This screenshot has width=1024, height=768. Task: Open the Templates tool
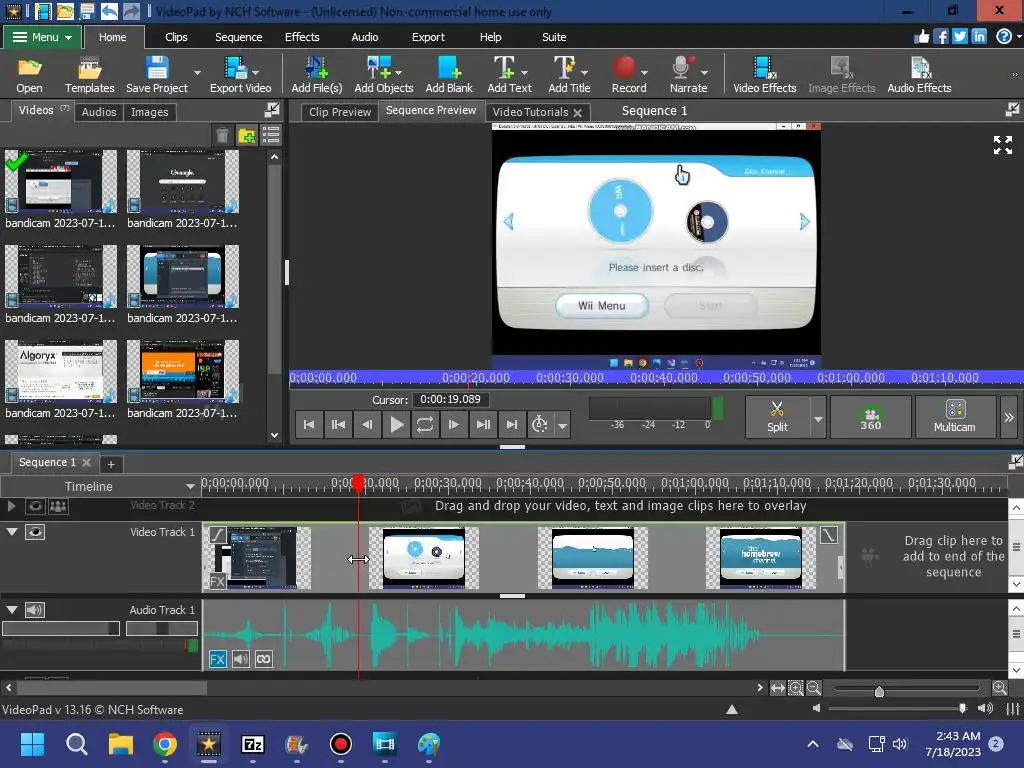pyautogui.click(x=89, y=74)
